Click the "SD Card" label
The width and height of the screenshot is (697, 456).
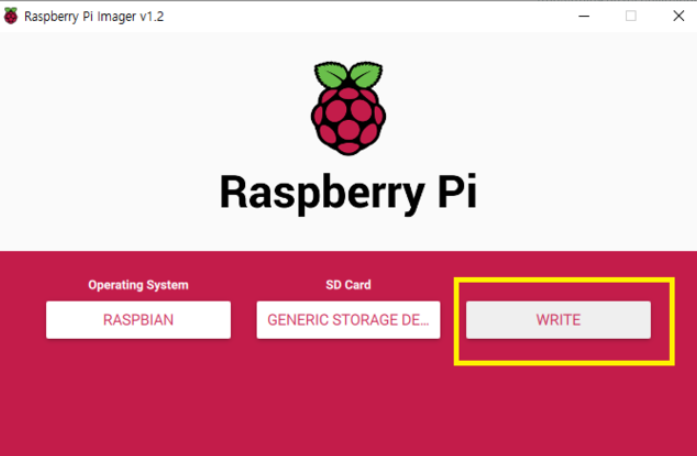click(x=348, y=284)
